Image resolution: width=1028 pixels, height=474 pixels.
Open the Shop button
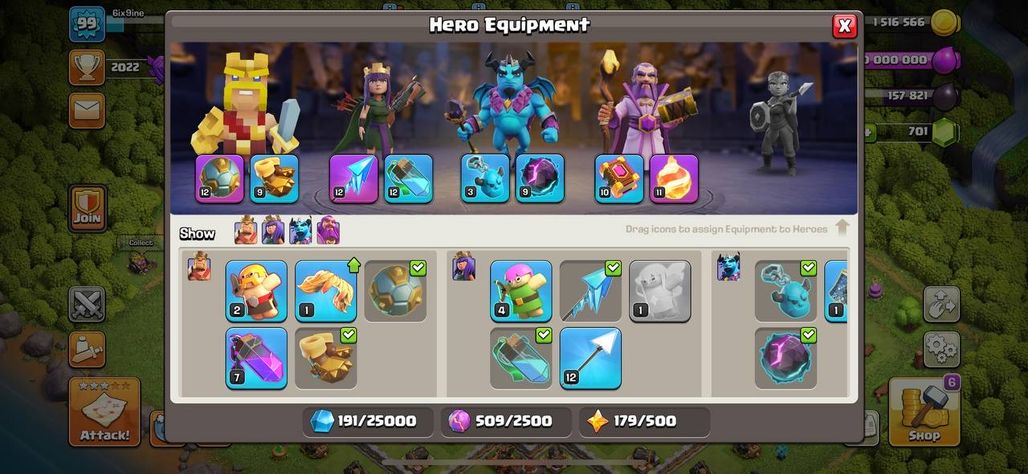(x=924, y=411)
